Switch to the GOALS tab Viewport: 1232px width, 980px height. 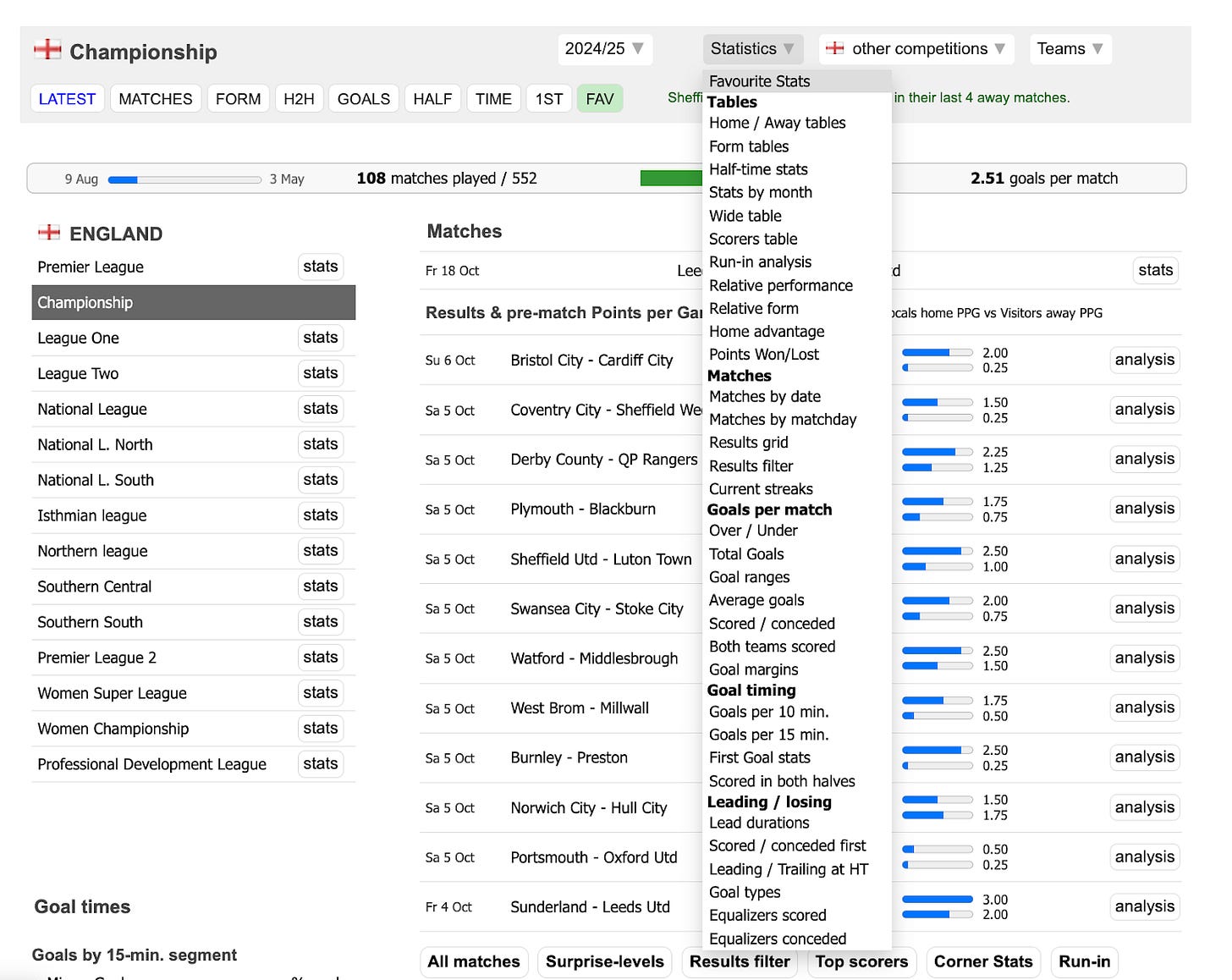tap(364, 99)
